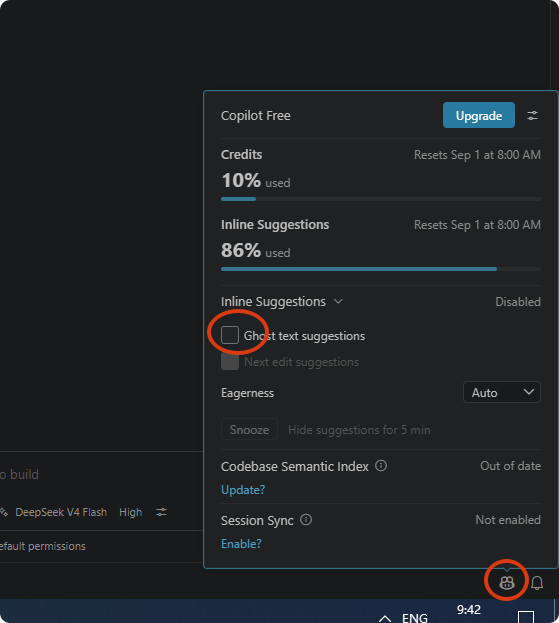Click the Snooze button
559x623 pixels.
tap(249, 430)
